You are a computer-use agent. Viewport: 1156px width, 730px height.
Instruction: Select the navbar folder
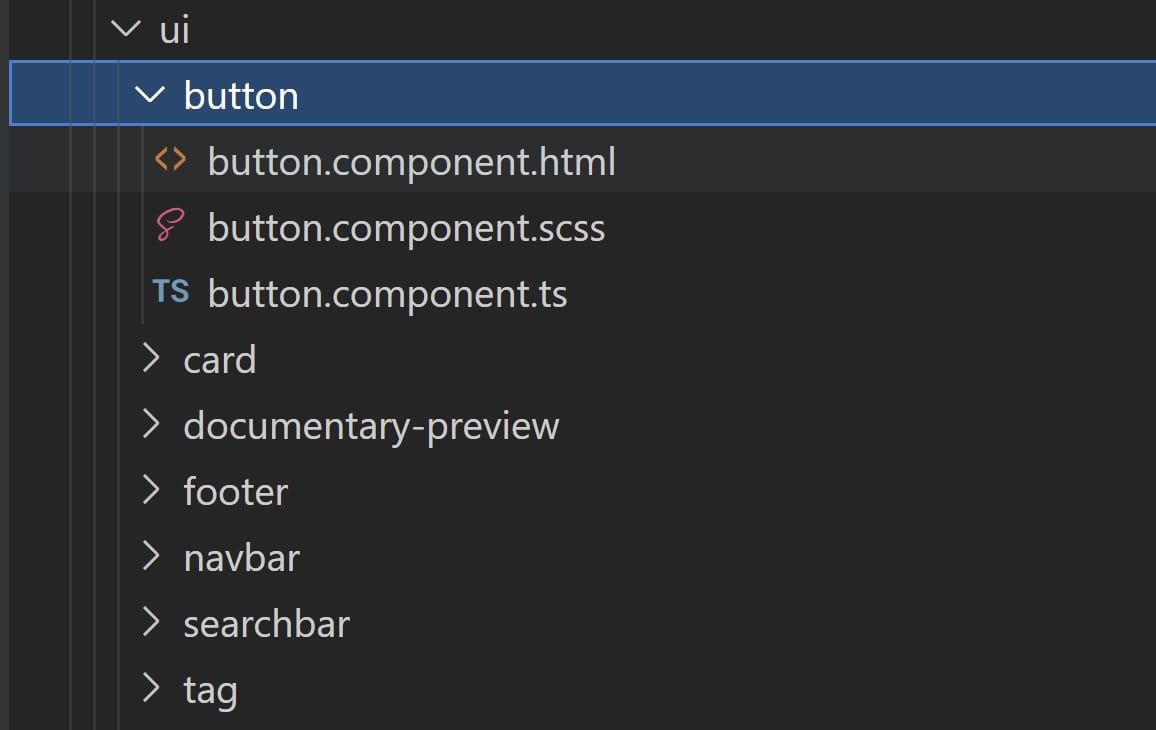241,557
